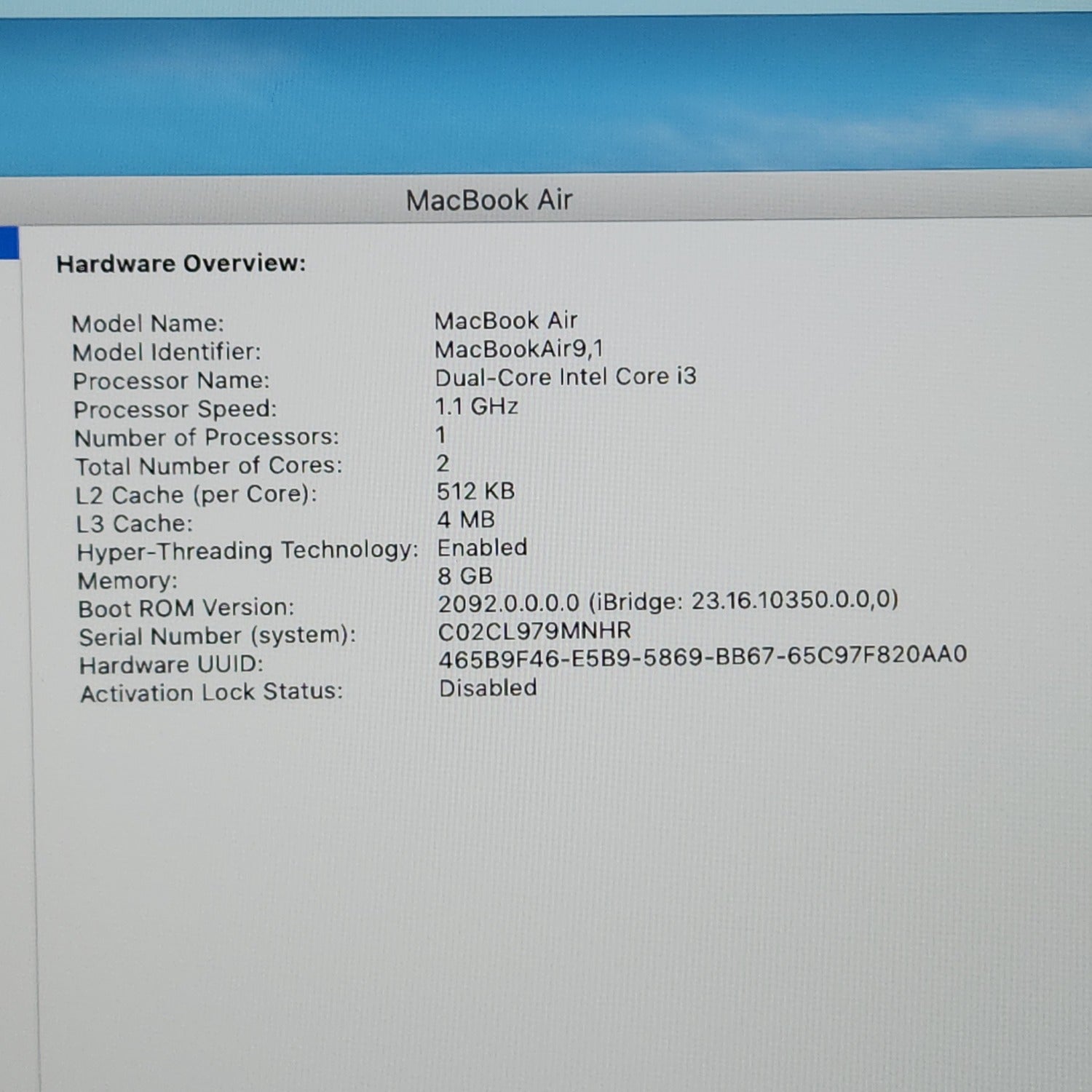
Task: Click the Serial Number (system) label
Action: tap(217, 636)
